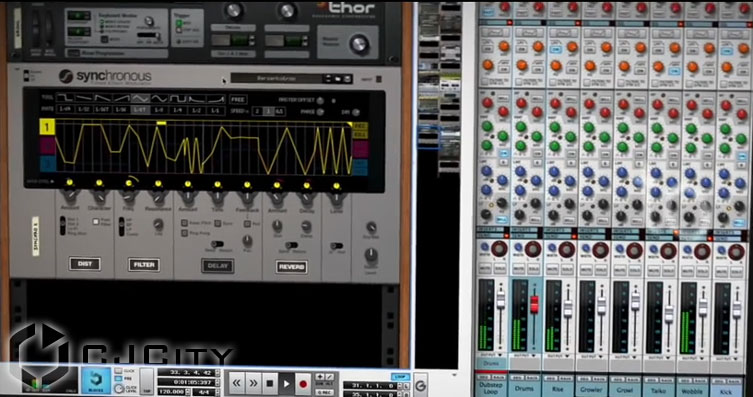Flip the delay Send/Return switch

[x=217, y=244]
